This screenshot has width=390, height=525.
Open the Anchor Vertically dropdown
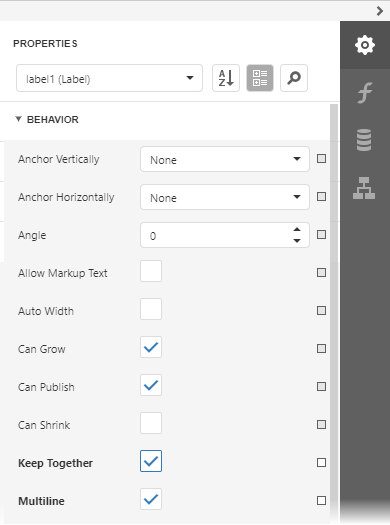(x=225, y=159)
